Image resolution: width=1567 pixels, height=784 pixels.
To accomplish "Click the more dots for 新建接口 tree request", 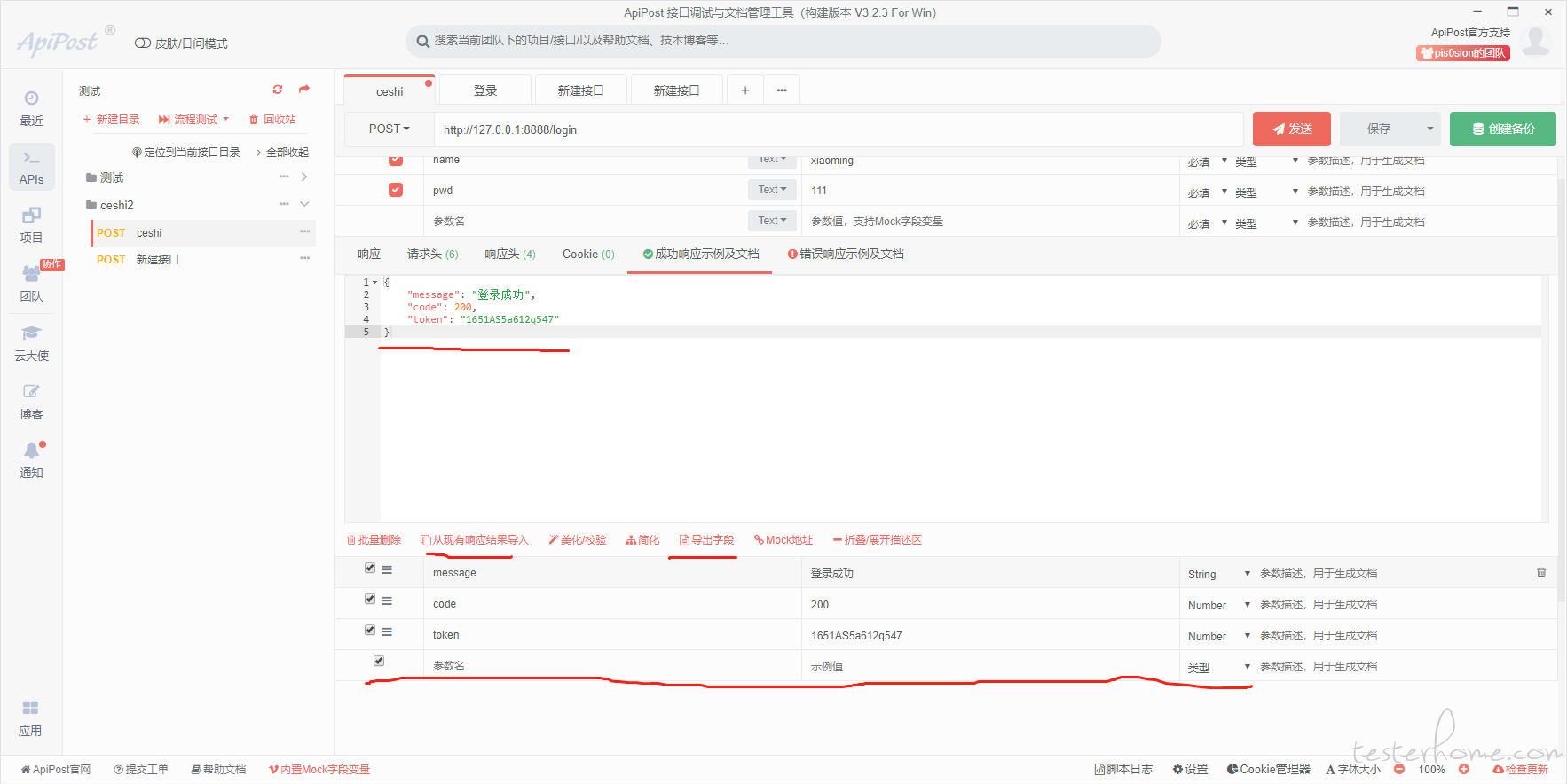I will (x=304, y=258).
